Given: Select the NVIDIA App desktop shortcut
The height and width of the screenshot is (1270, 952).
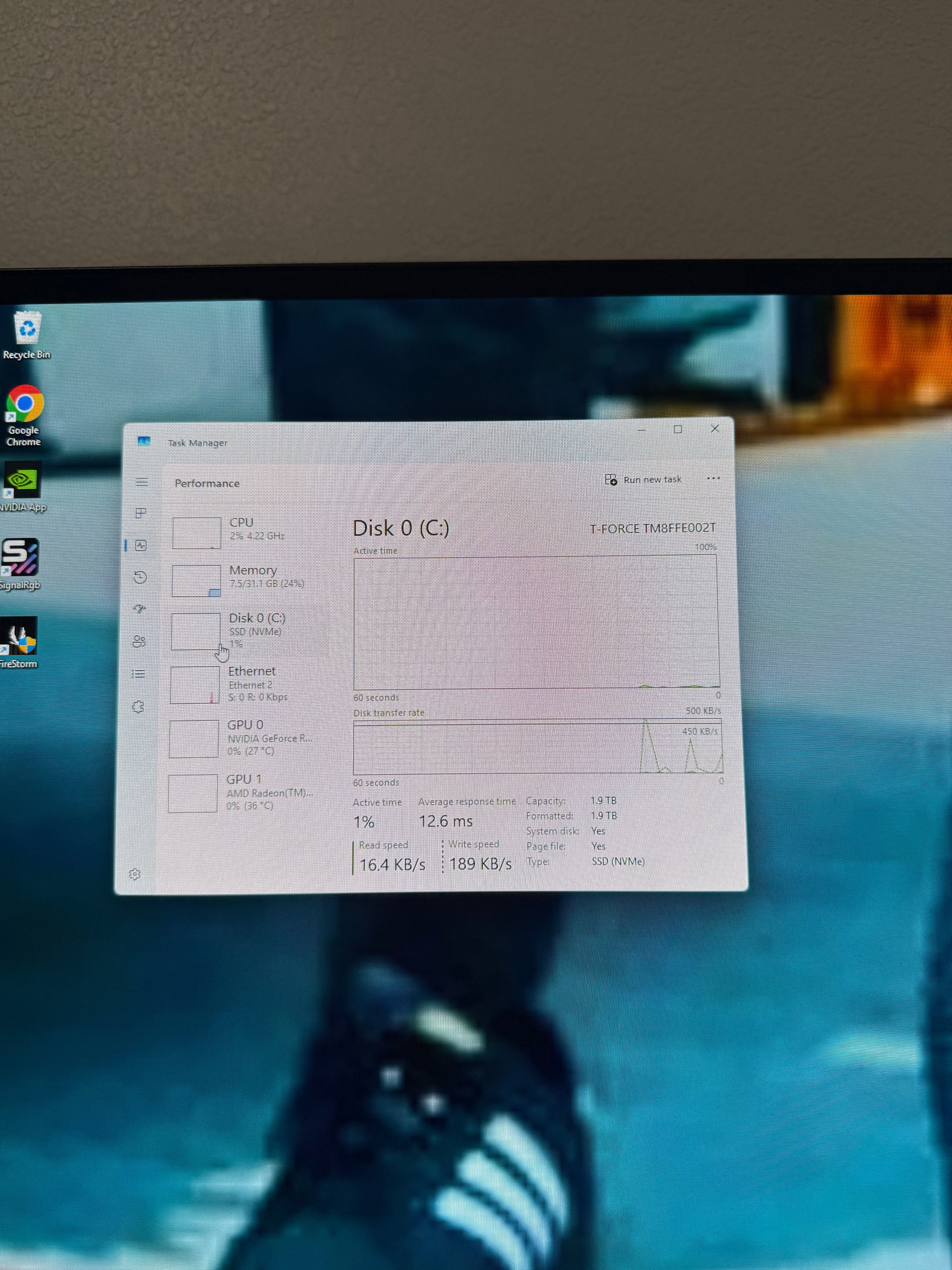Looking at the screenshot, I should (22, 487).
